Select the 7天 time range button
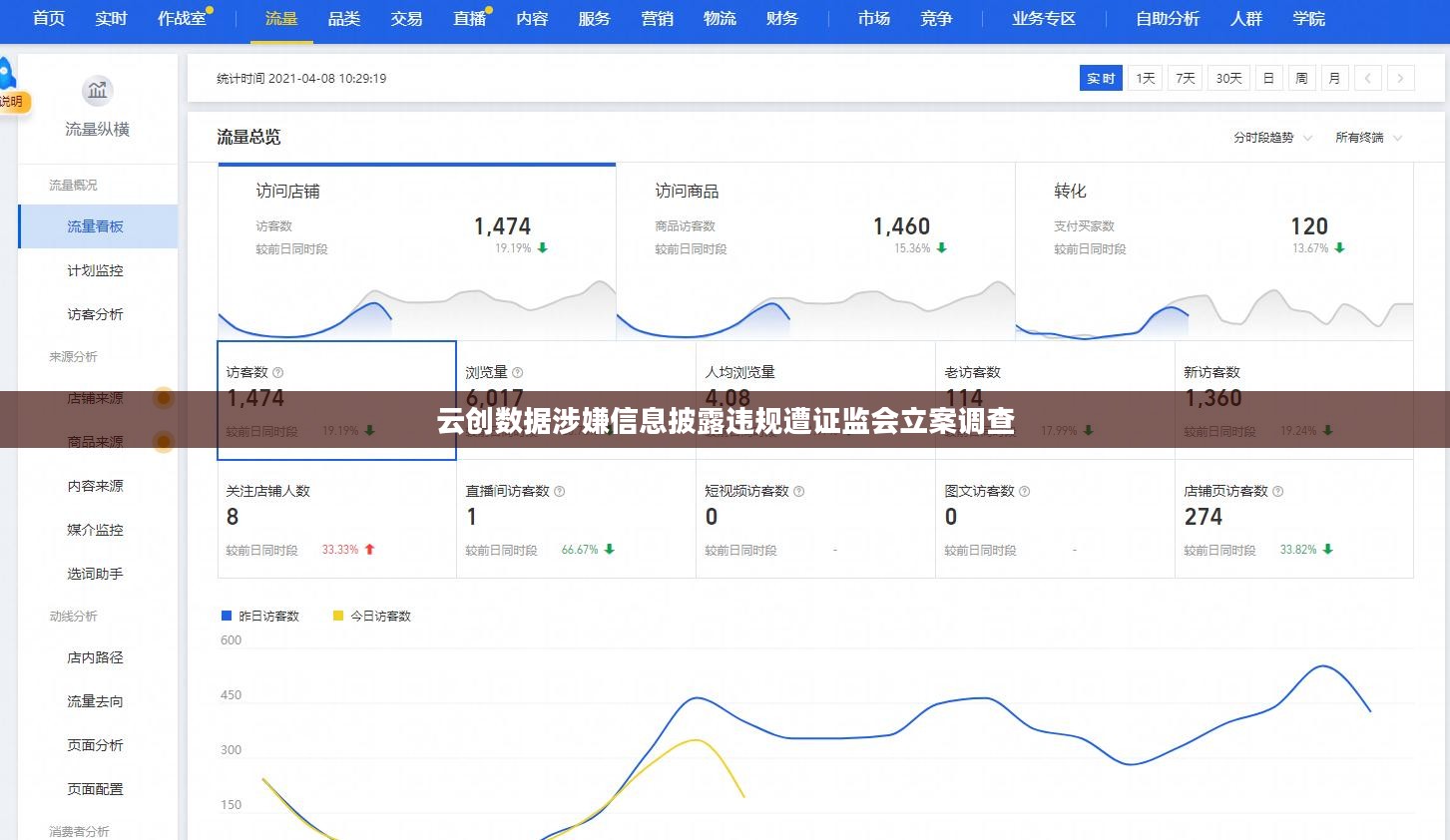This screenshot has height=840, width=1450. tap(1186, 78)
